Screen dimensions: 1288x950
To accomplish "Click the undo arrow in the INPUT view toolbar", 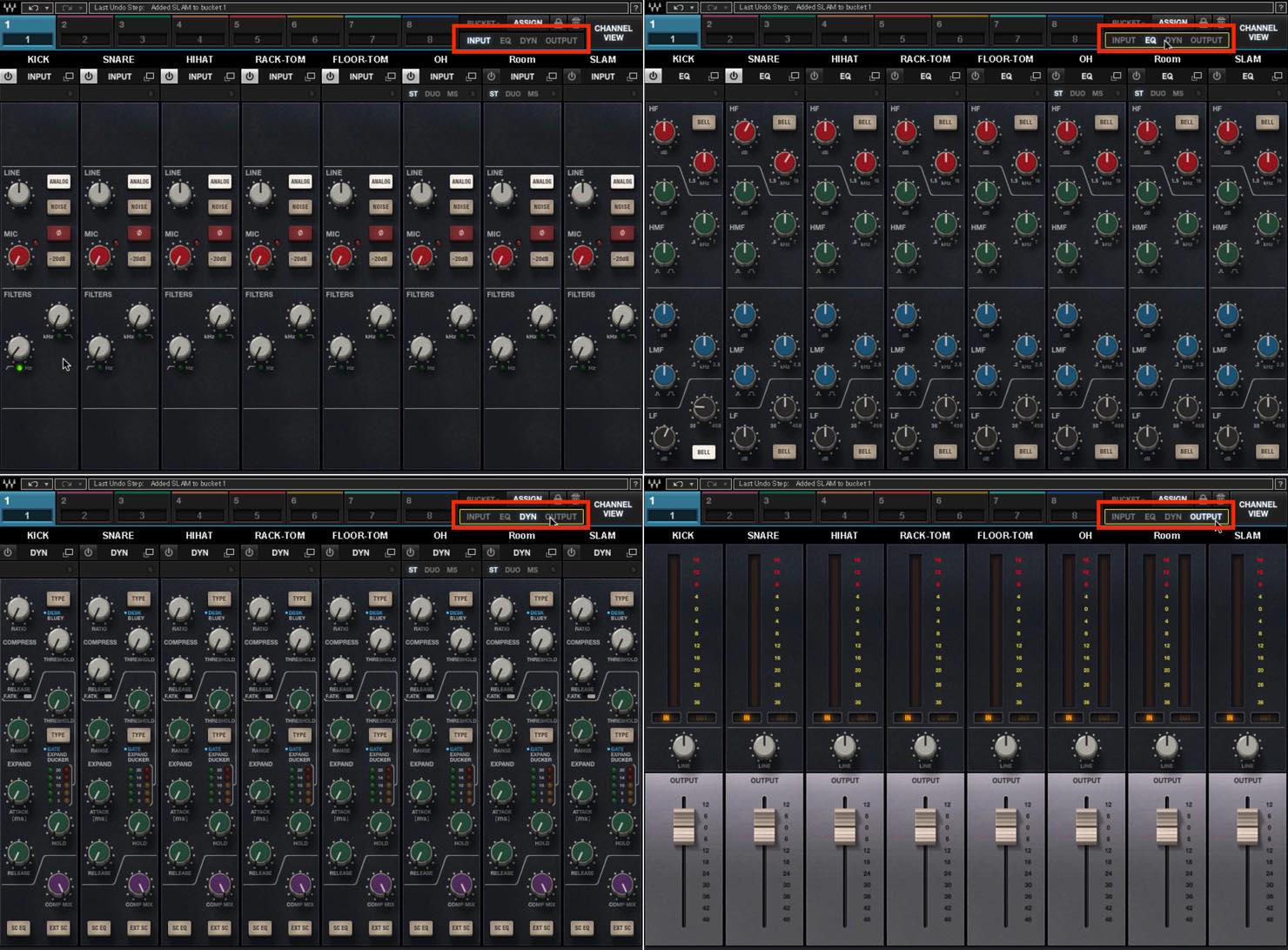I will coord(33,8).
